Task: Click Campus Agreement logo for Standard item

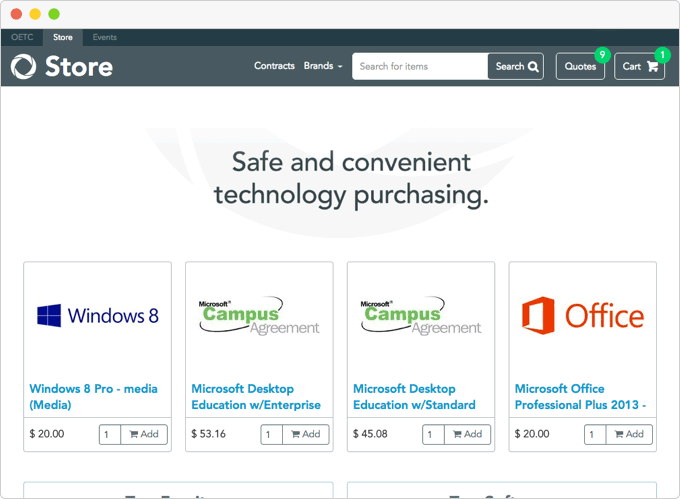Action: 421,316
